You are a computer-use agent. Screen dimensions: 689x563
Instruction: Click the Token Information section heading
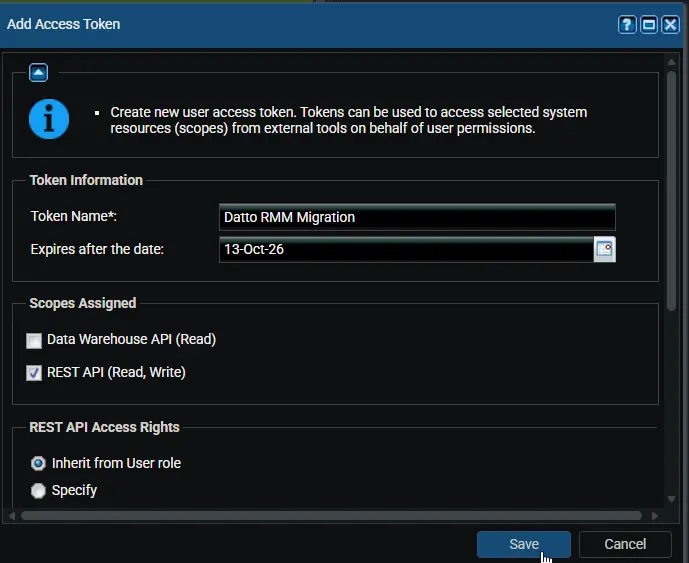86,180
